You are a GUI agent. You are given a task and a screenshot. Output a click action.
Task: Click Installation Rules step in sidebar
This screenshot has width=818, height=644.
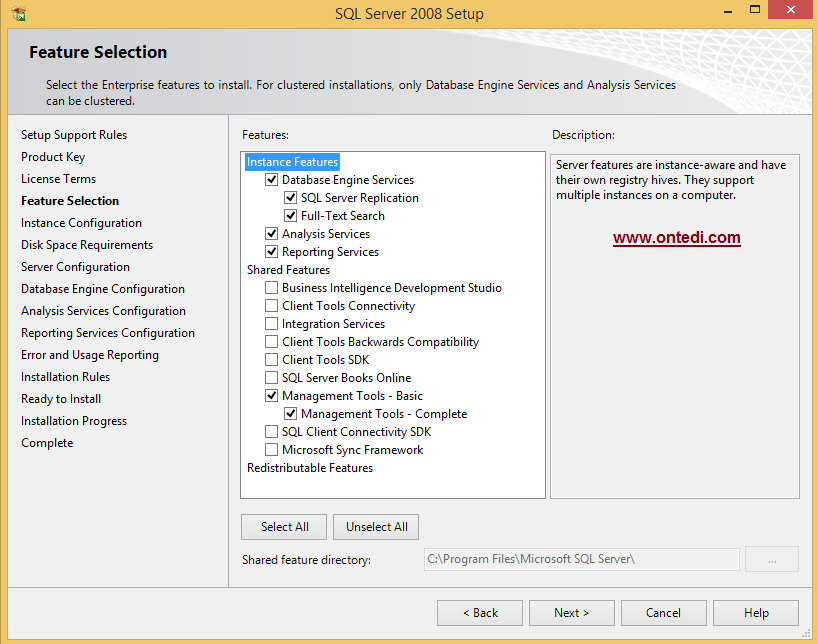66,377
